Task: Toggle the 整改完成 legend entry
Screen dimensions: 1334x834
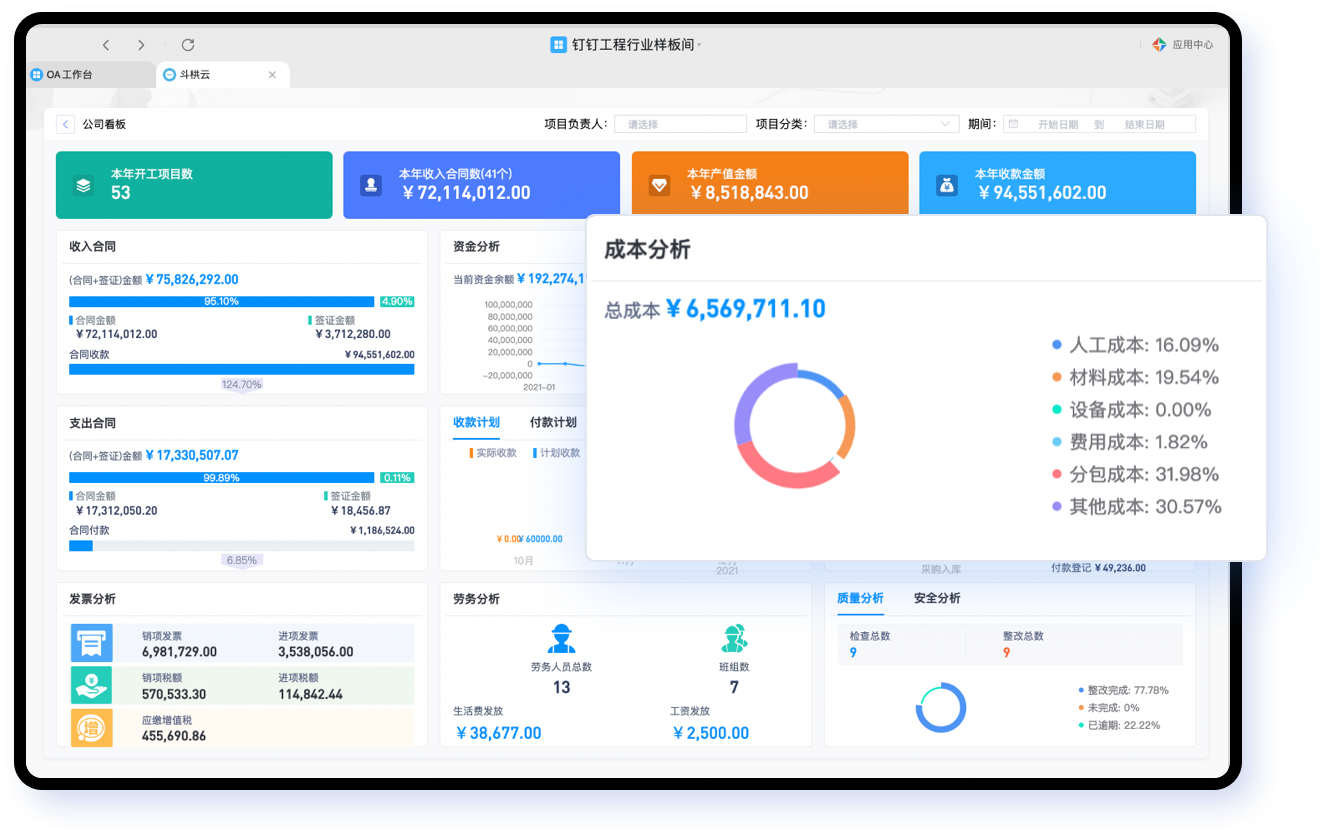Action: (1124, 690)
